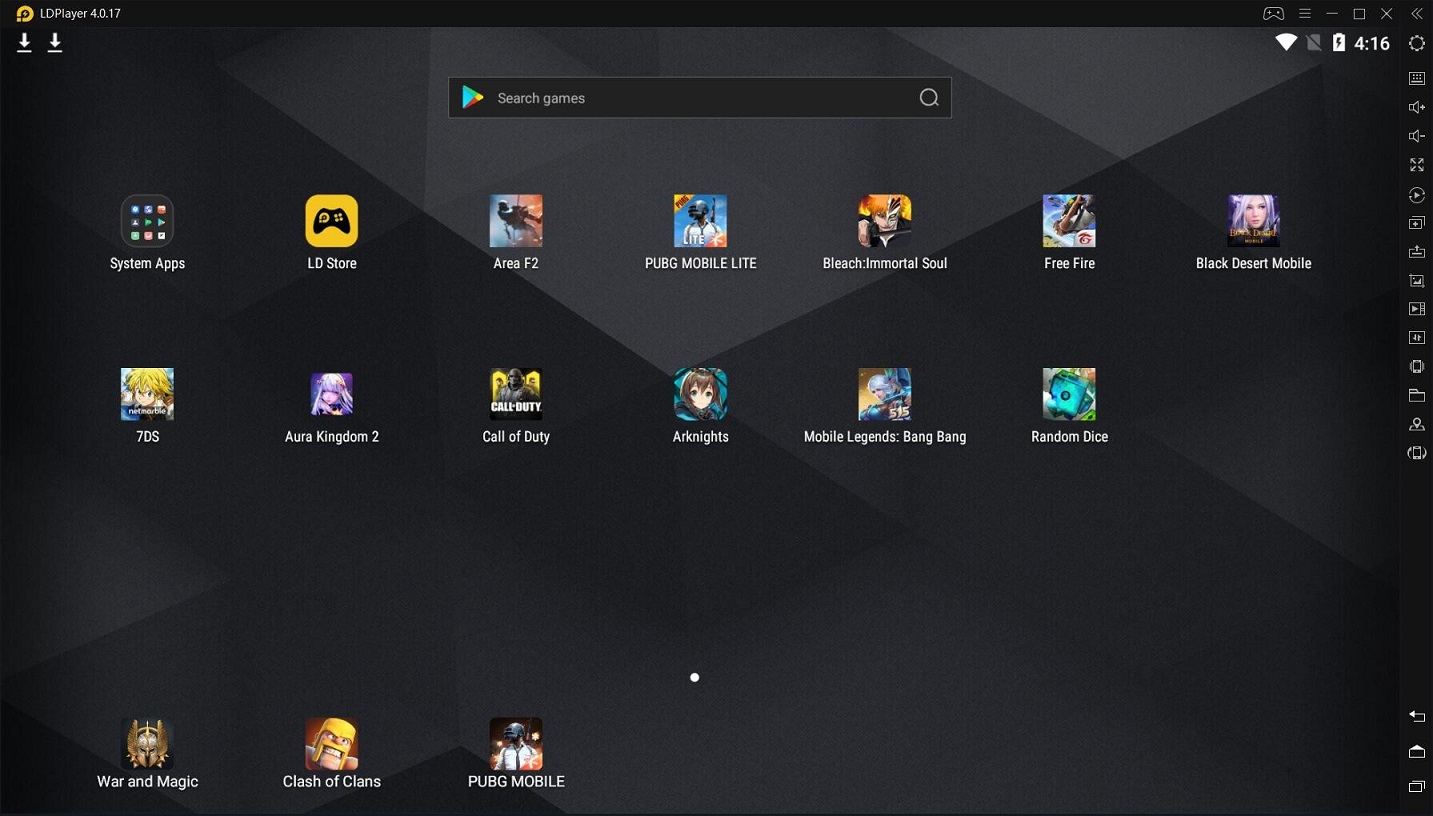Open the multi-instance manager icon
The width and height of the screenshot is (1433, 816).
[1417, 223]
